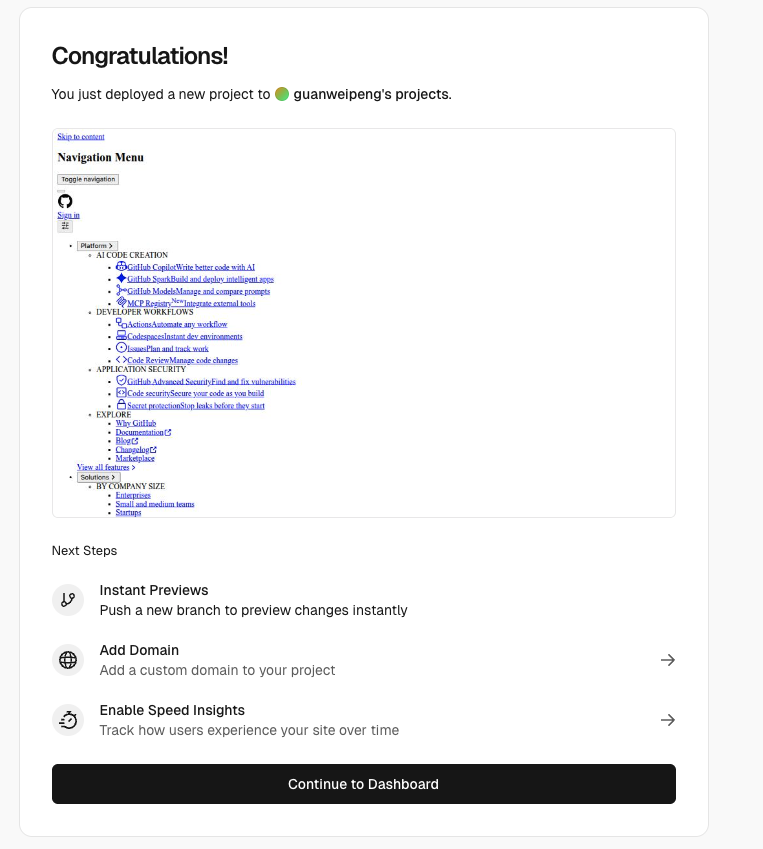Click the Secret protection lock icon
This screenshot has height=849, width=763.
(121, 405)
